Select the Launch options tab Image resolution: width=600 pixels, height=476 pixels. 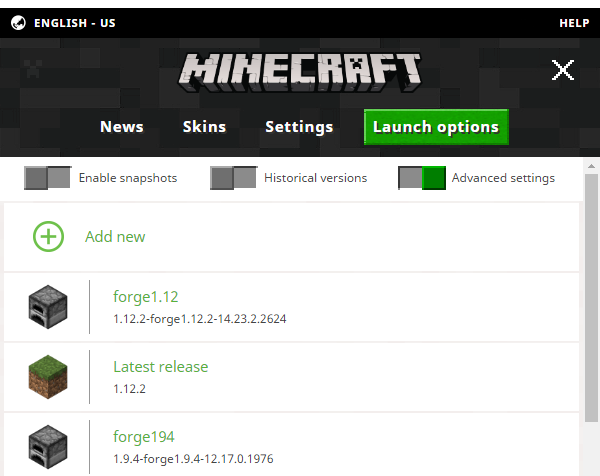pos(436,127)
